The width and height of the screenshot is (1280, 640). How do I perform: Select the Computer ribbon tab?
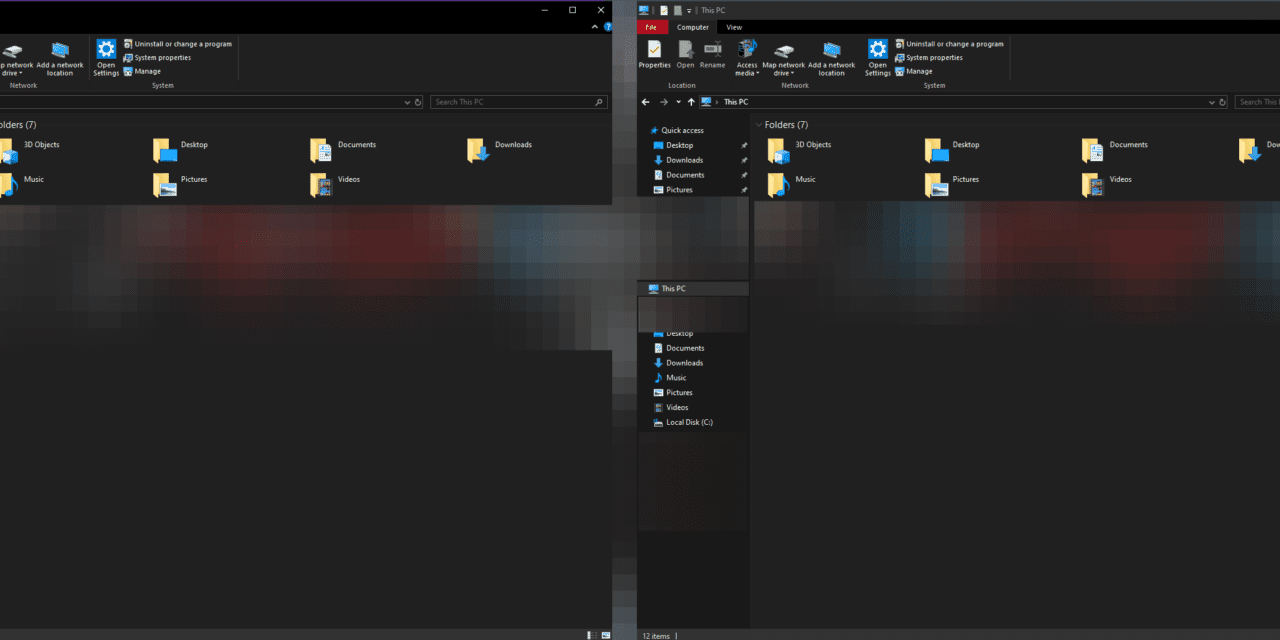coord(692,27)
